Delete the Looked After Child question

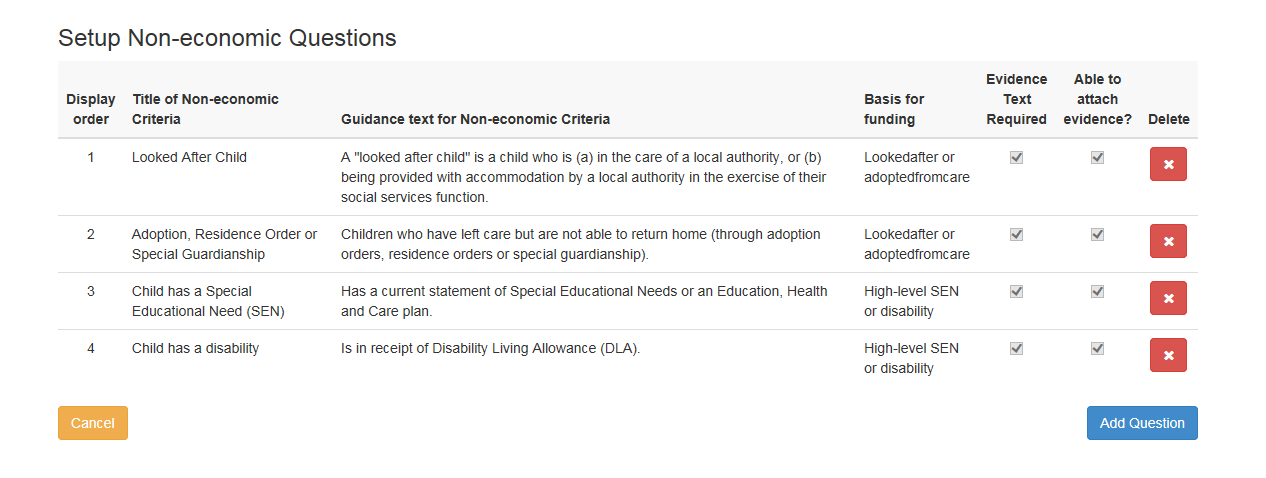pos(1168,164)
